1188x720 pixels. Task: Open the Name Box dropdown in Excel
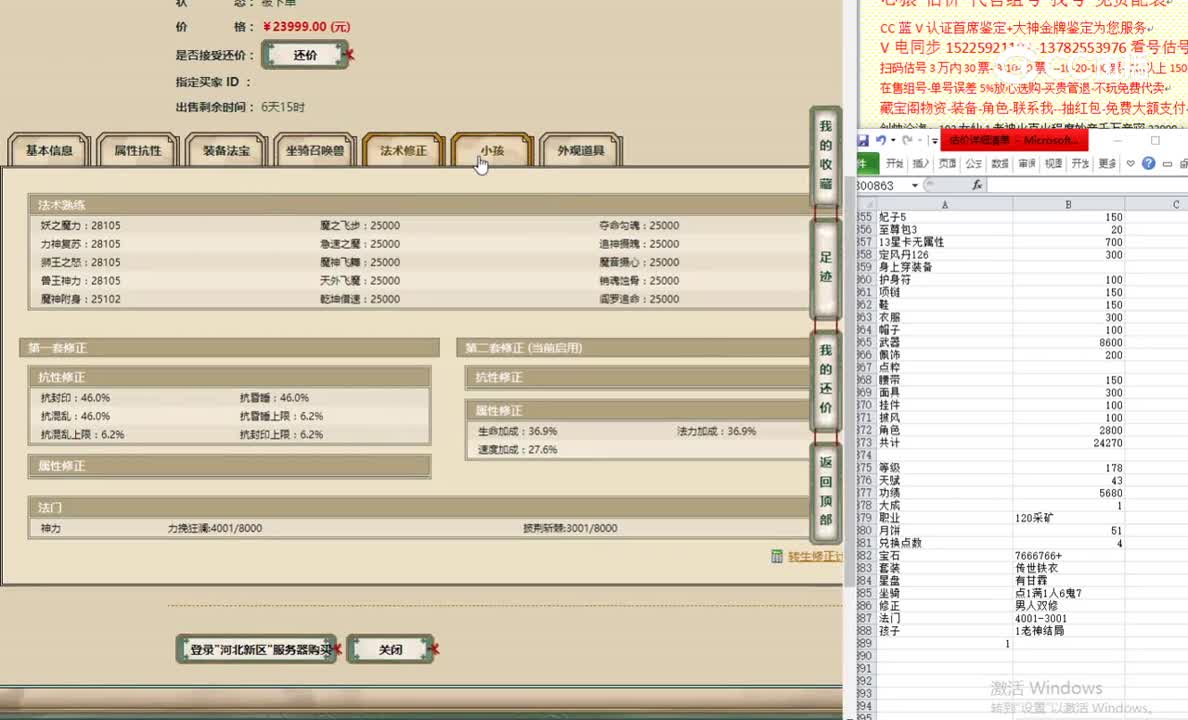(913, 185)
